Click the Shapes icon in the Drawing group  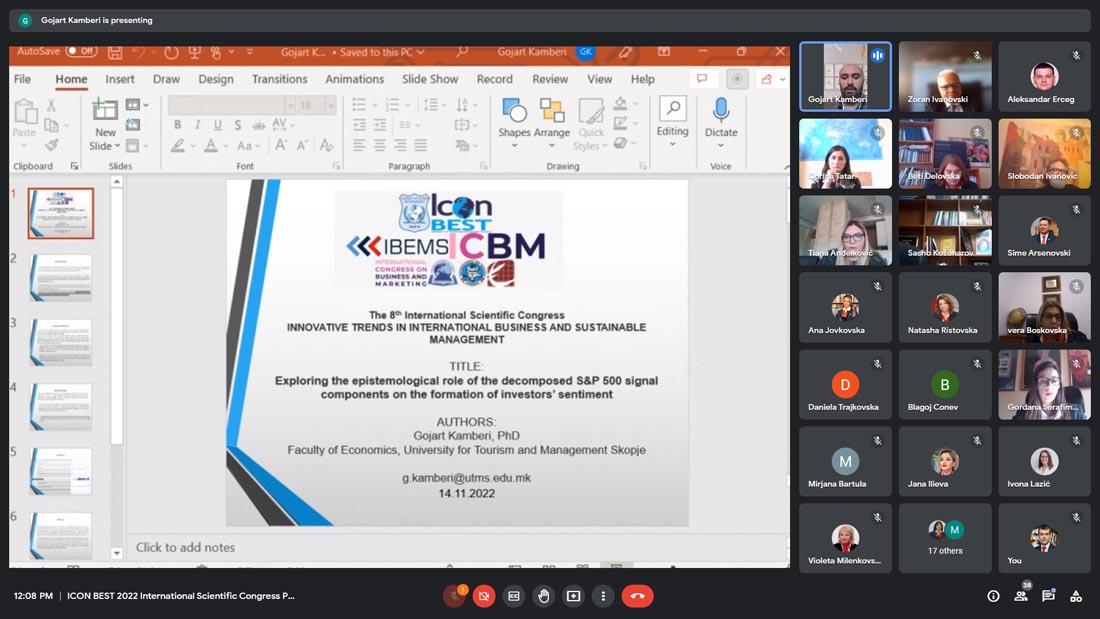[x=514, y=111]
